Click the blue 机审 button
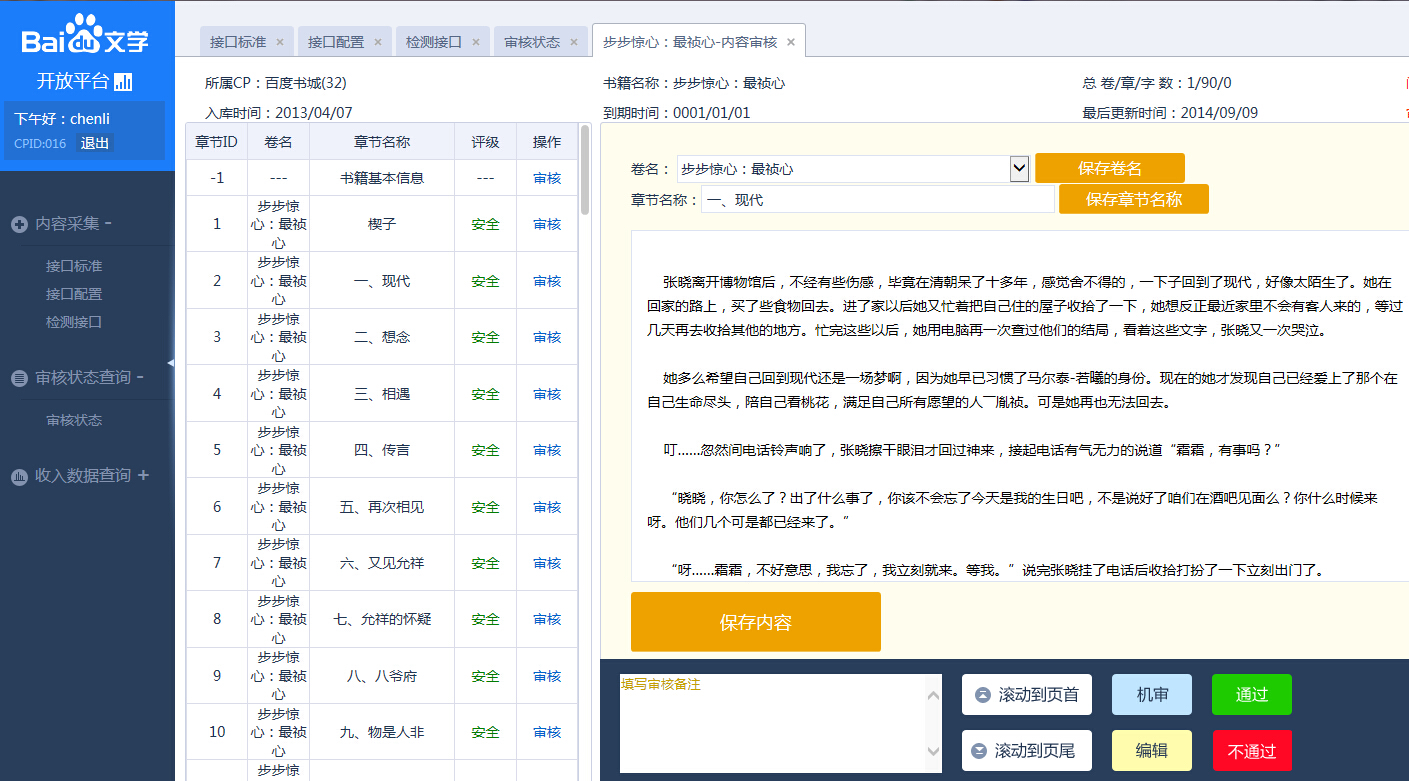 click(x=1152, y=695)
